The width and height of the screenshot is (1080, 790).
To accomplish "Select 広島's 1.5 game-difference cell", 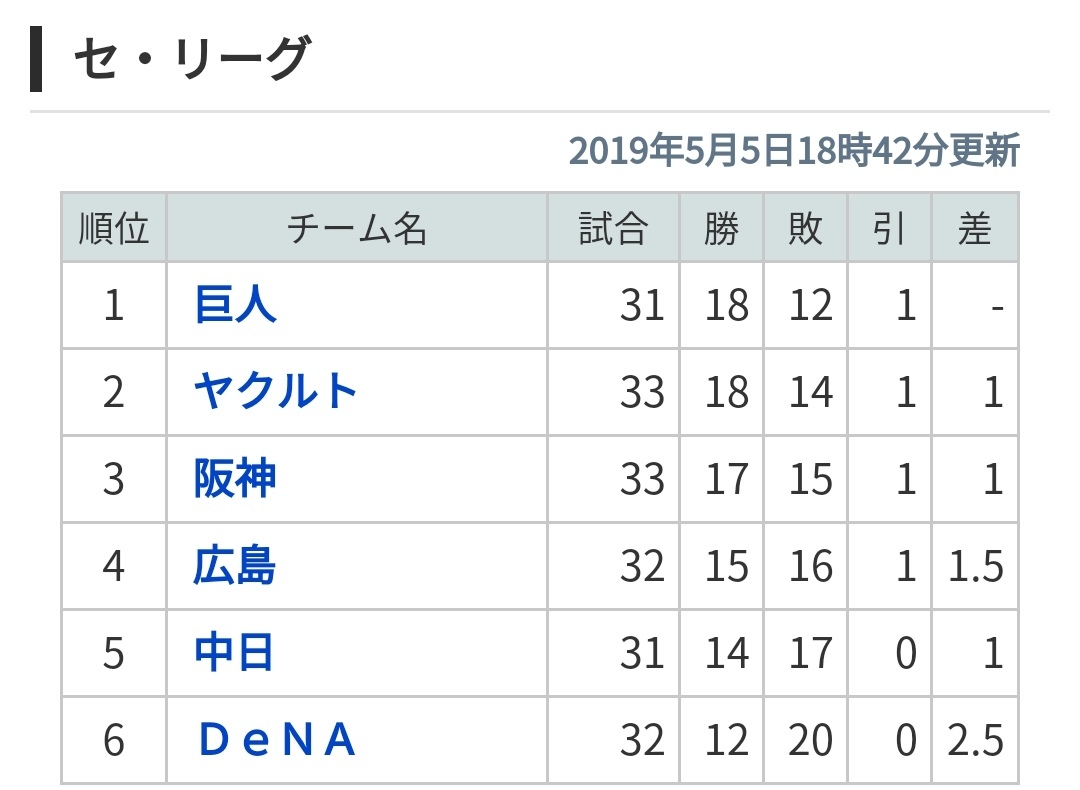I will [975, 566].
